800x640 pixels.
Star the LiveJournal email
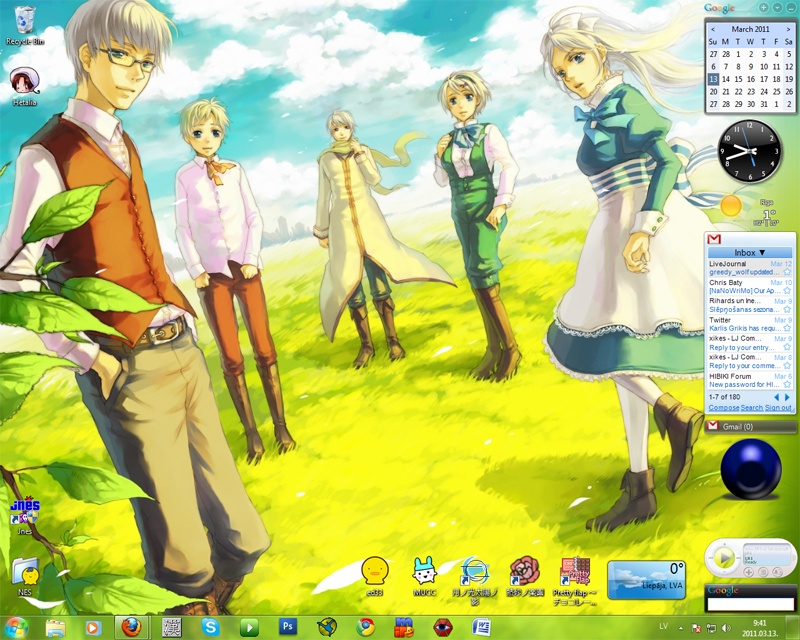787,273
